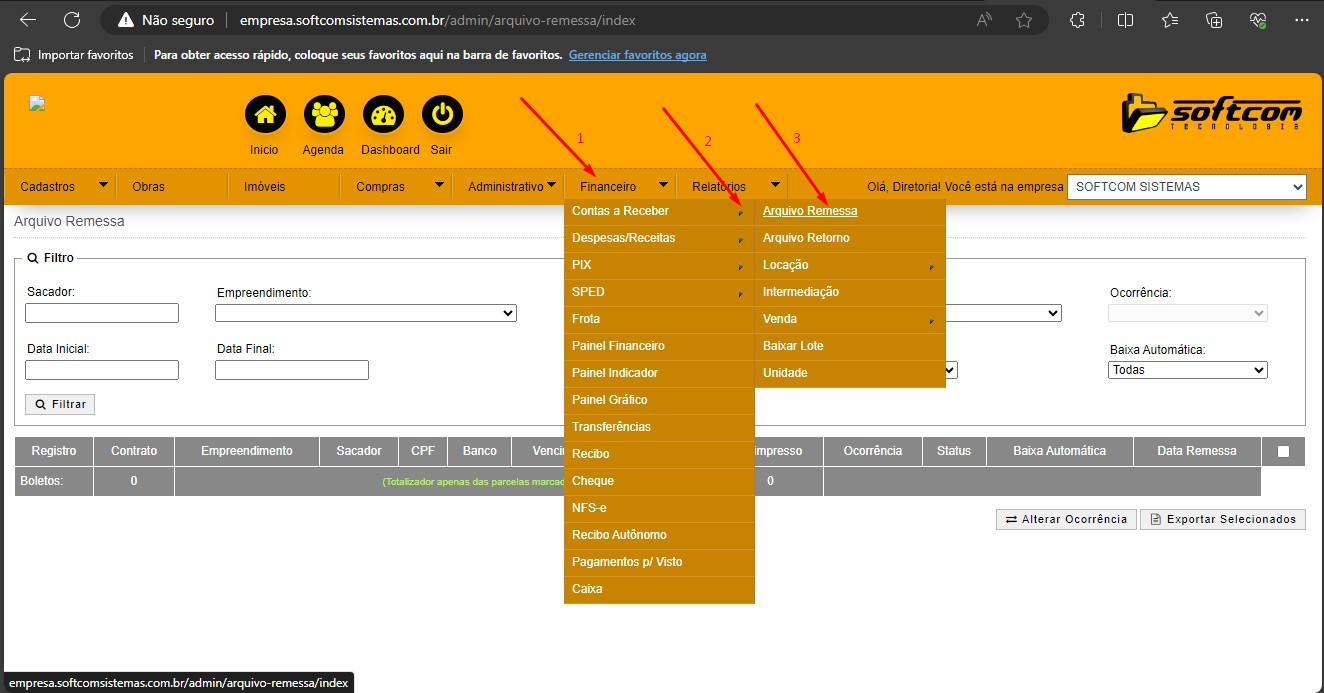Open the Empreendimento dropdown
1324x693 pixels.
(x=365, y=313)
